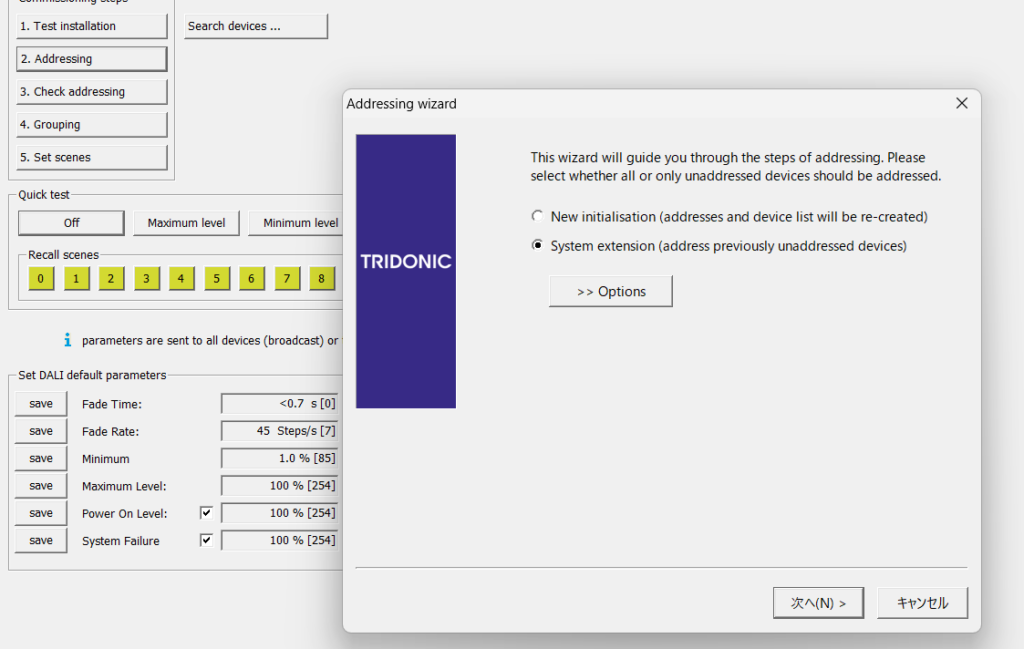Click the 1. Test installation step button
Viewport: 1024px width, 649px height.
(91, 26)
